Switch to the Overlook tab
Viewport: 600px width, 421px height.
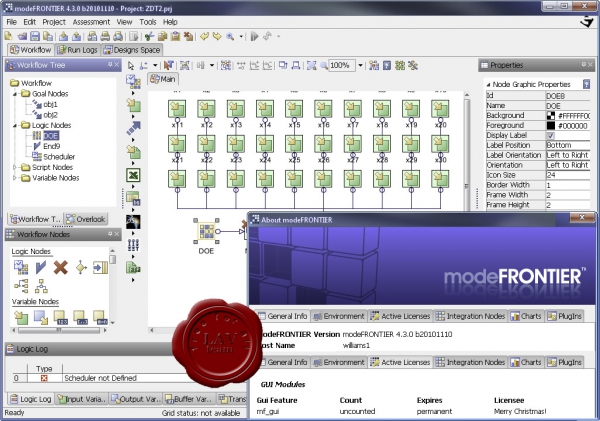(x=86, y=219)
